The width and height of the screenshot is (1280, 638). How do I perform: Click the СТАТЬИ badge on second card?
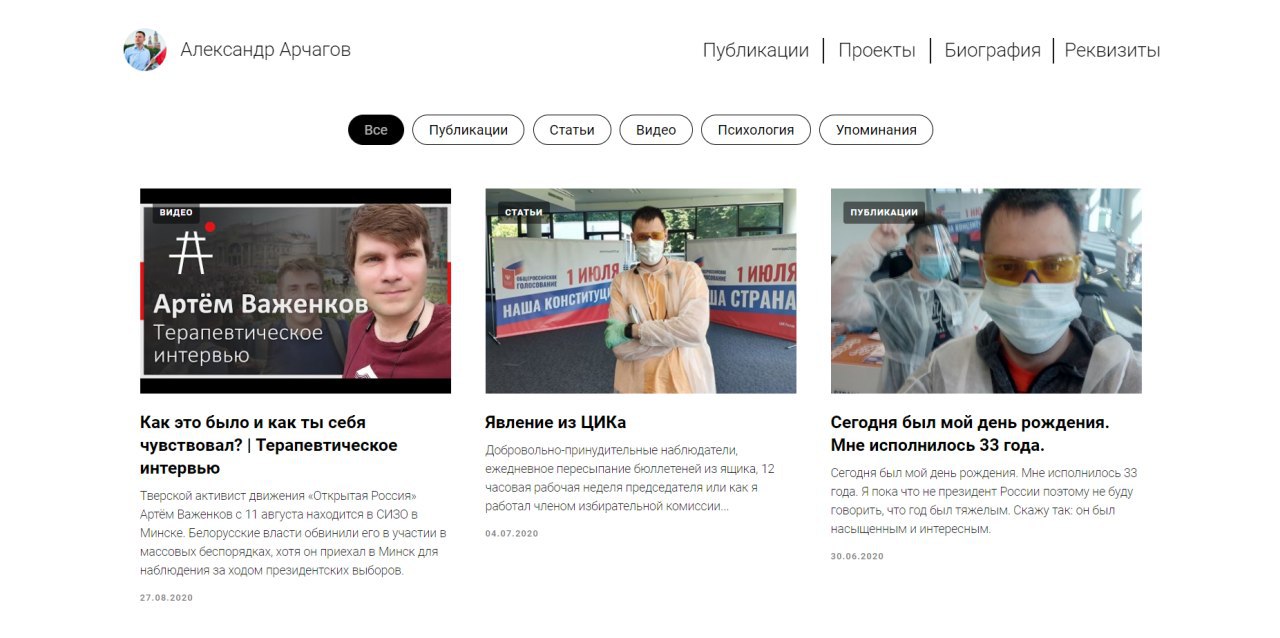pos(524,212)
